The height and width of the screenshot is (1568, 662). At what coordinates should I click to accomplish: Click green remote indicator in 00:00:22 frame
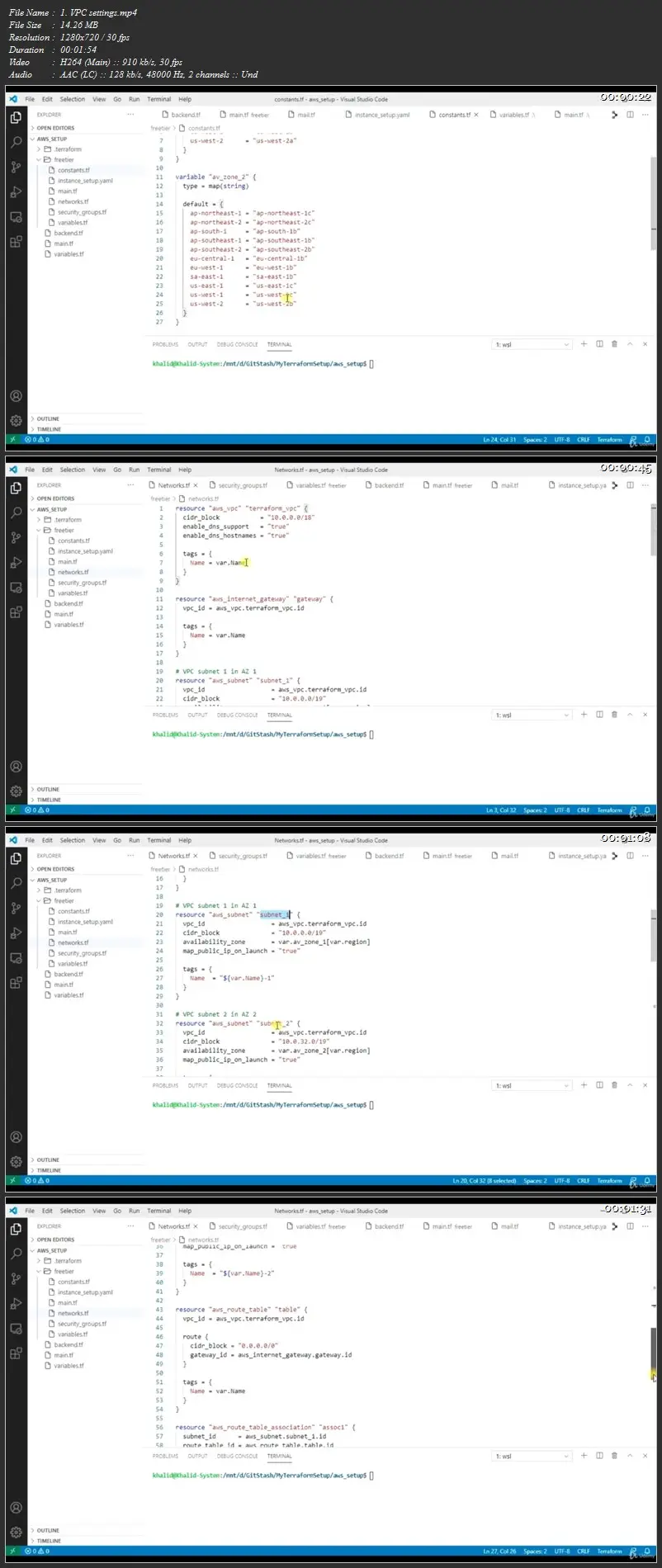coord(12,440)
